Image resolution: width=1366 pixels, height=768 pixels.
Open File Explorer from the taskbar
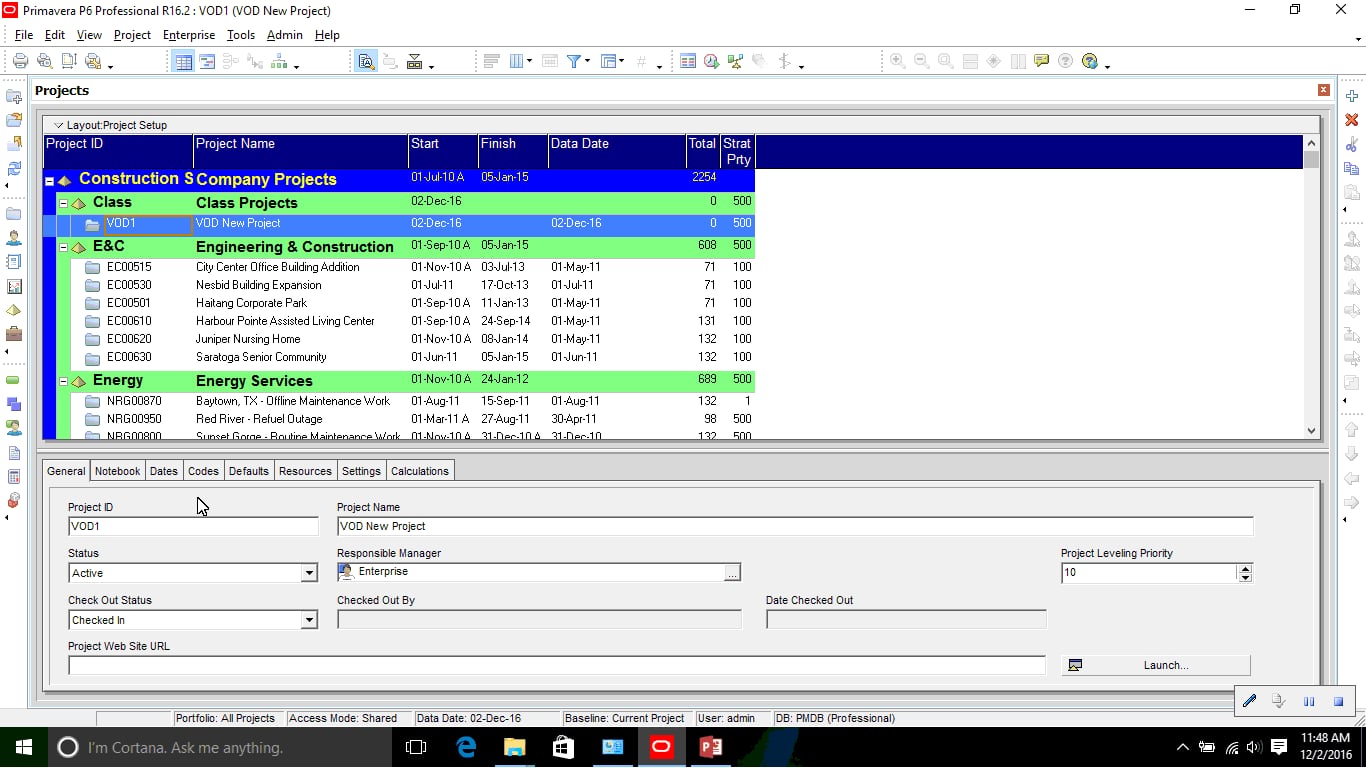coord(514,747)
